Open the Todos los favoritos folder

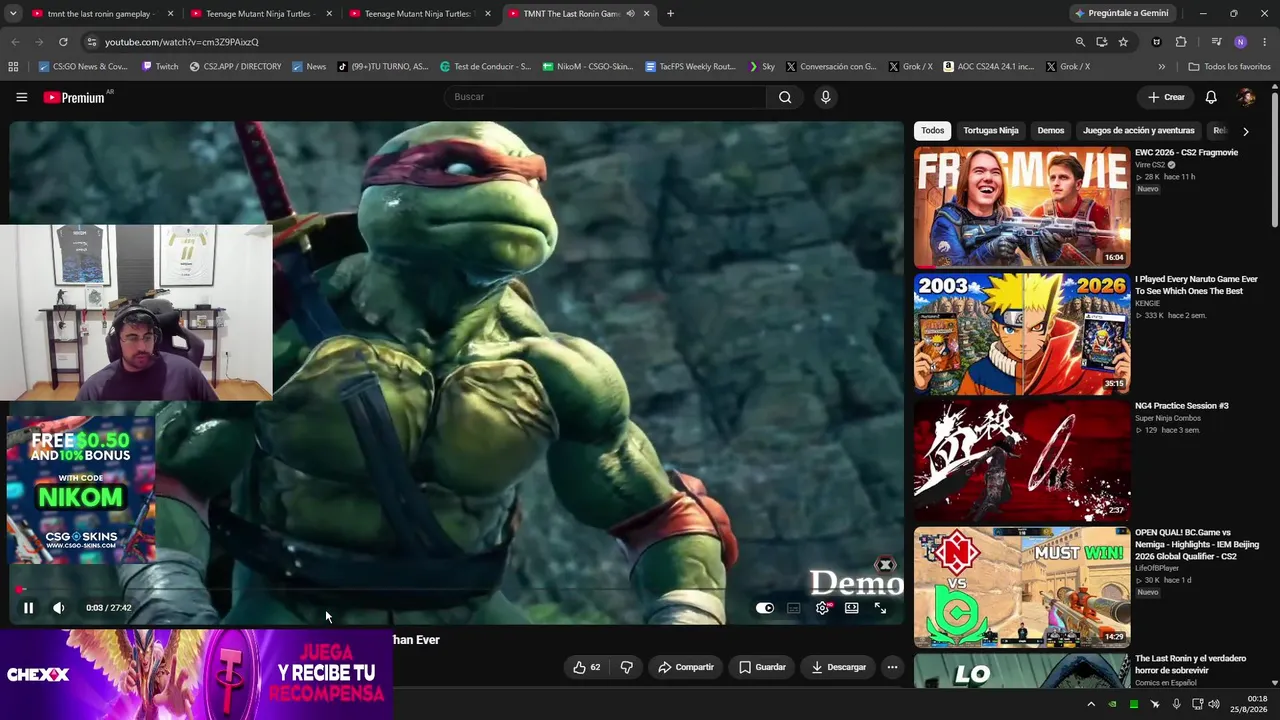pos(1229,67)
